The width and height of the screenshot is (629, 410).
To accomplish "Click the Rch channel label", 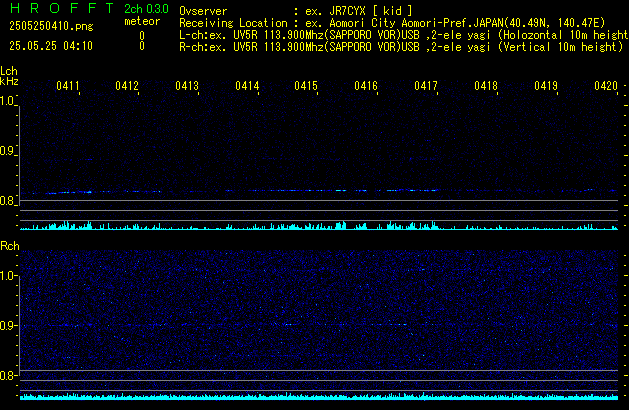I will (10, 246).
